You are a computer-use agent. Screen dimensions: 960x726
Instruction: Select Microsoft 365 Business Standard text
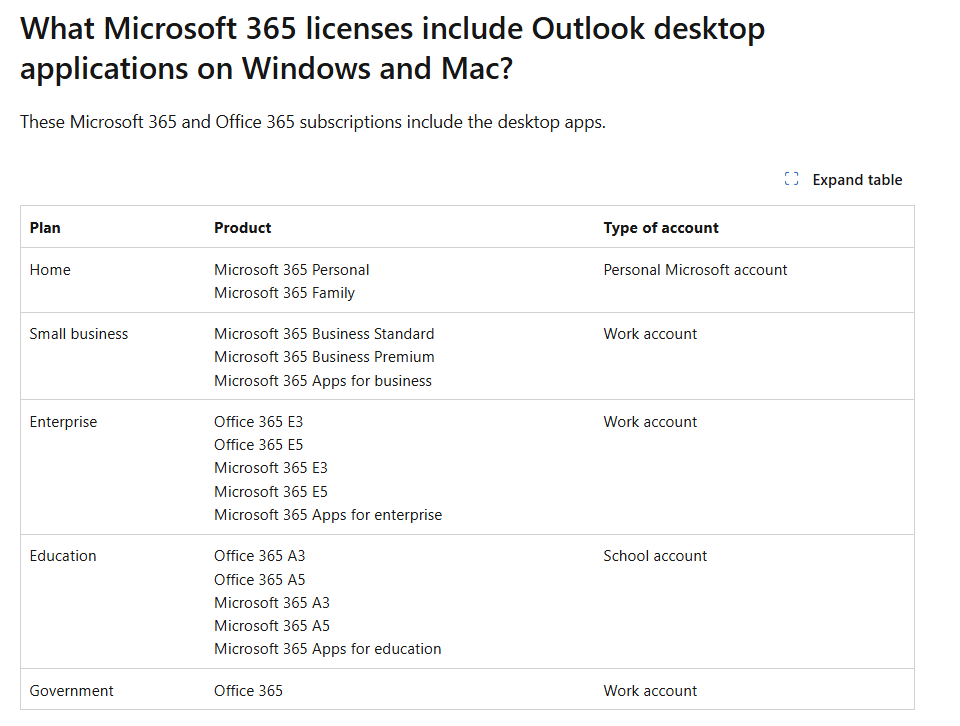(x=324, y=334)
